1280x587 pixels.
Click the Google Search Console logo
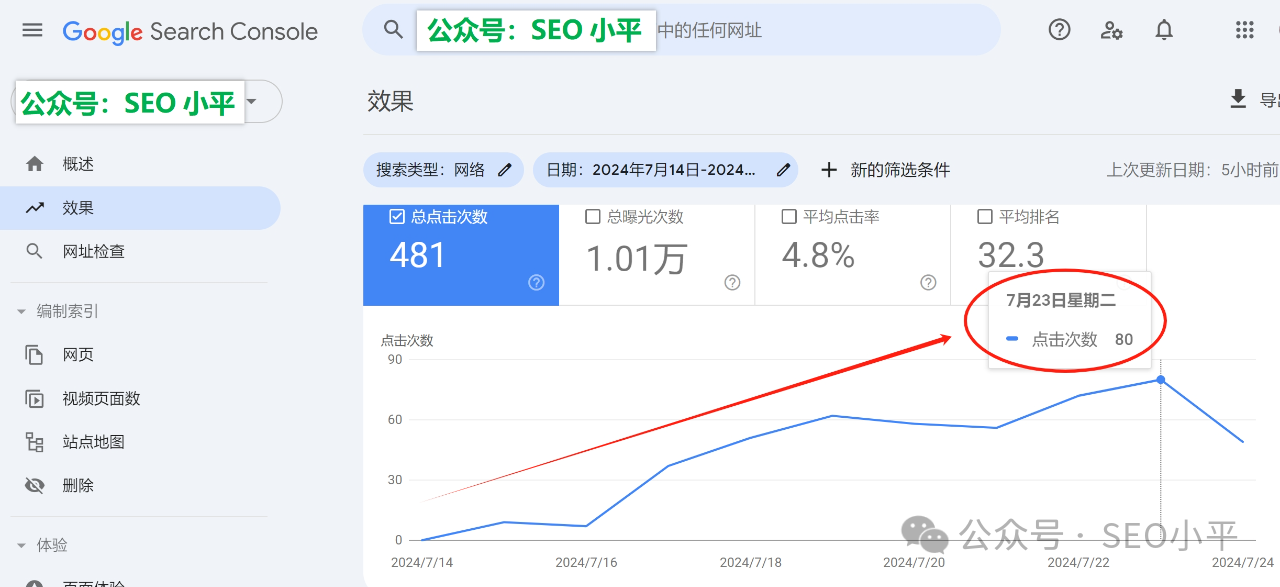190,31
